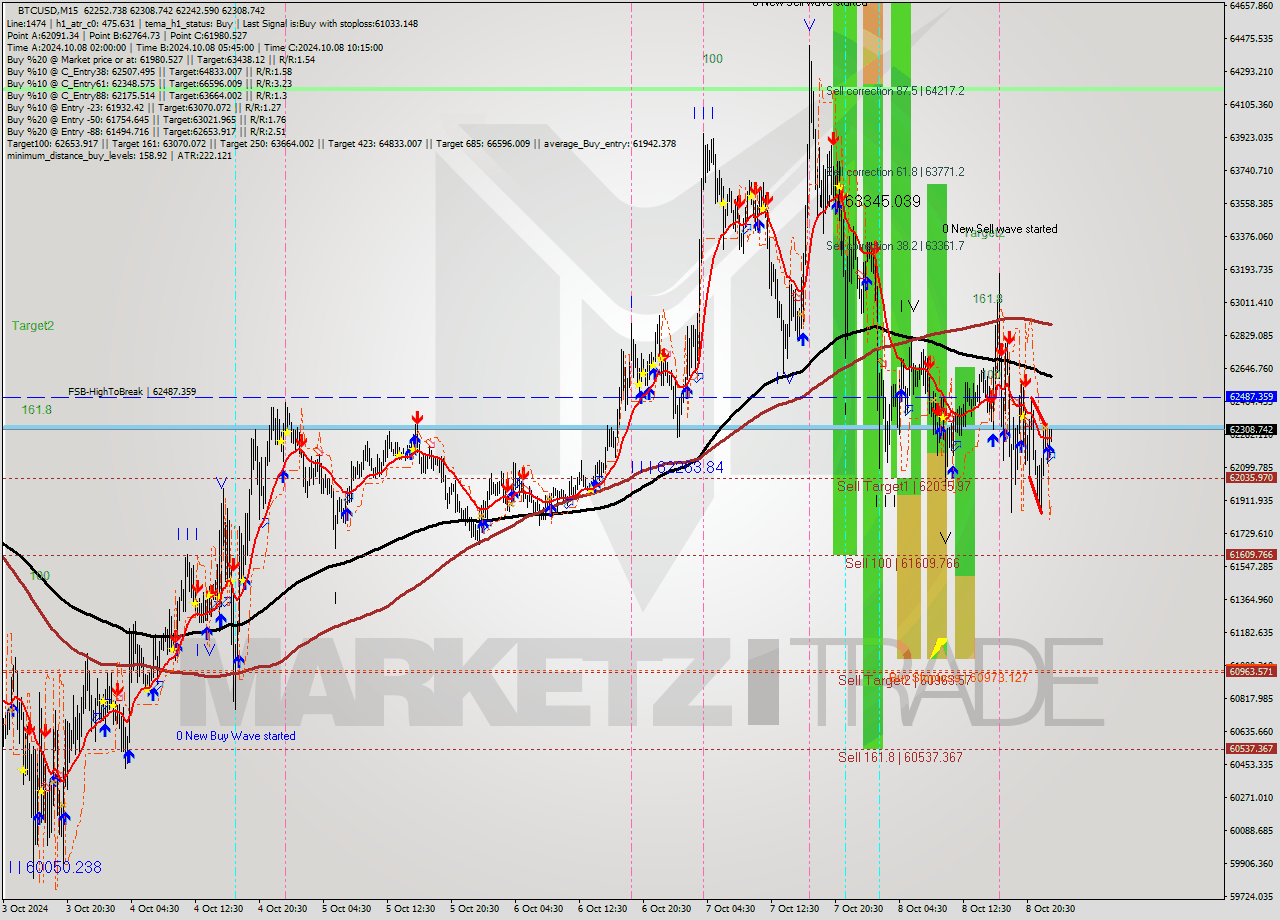Click the 7 Oct 04:30 time label
The image size is (1280, 920).
pos(731,909)
